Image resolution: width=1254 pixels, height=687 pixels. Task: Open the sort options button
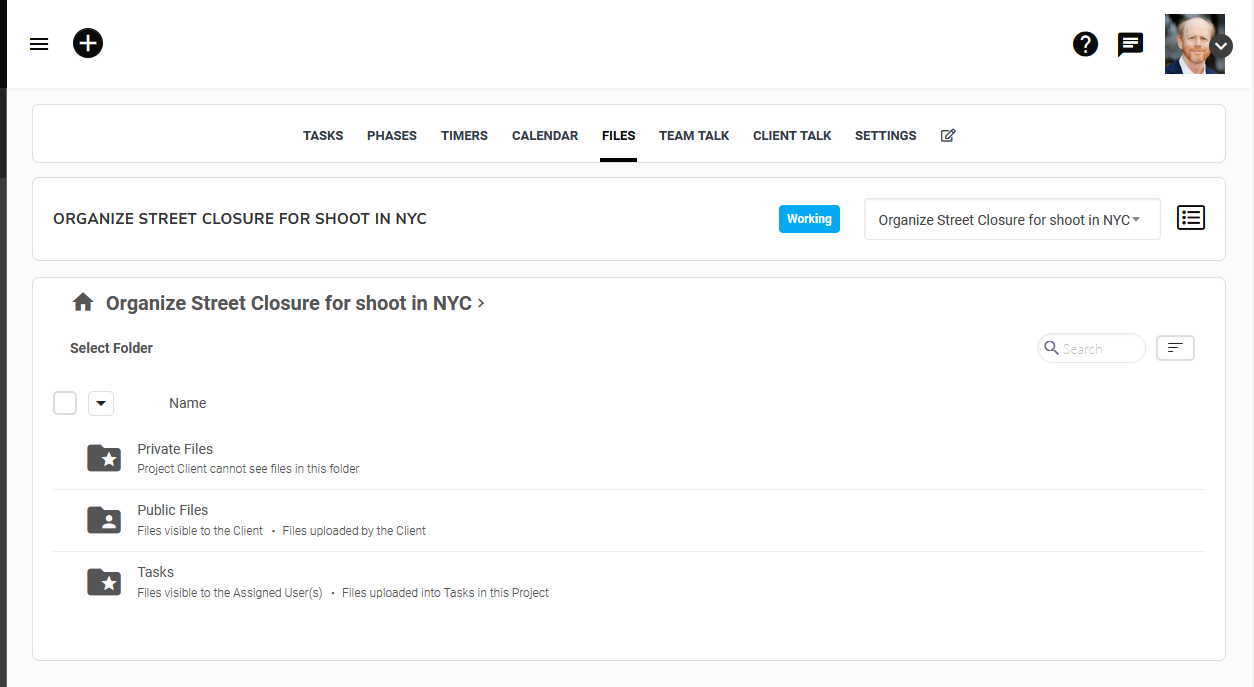click(x=1175, y=348)
